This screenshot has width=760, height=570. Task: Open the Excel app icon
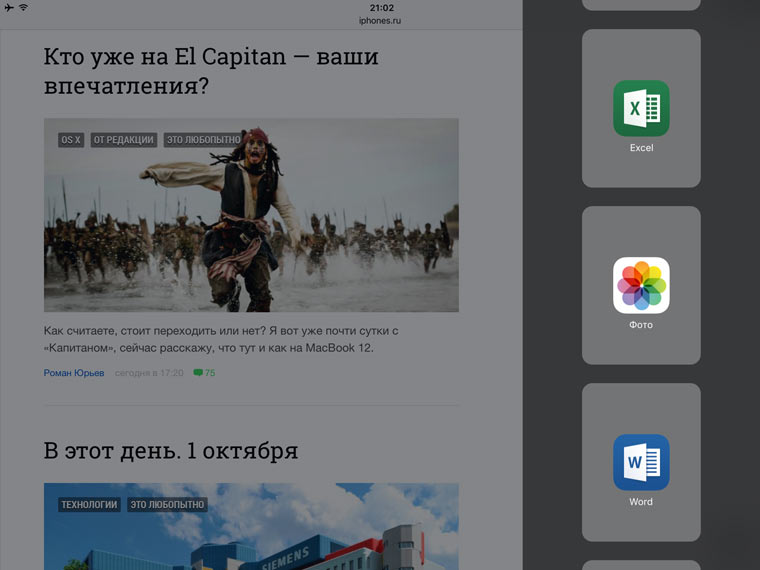[x=641, y=108]
